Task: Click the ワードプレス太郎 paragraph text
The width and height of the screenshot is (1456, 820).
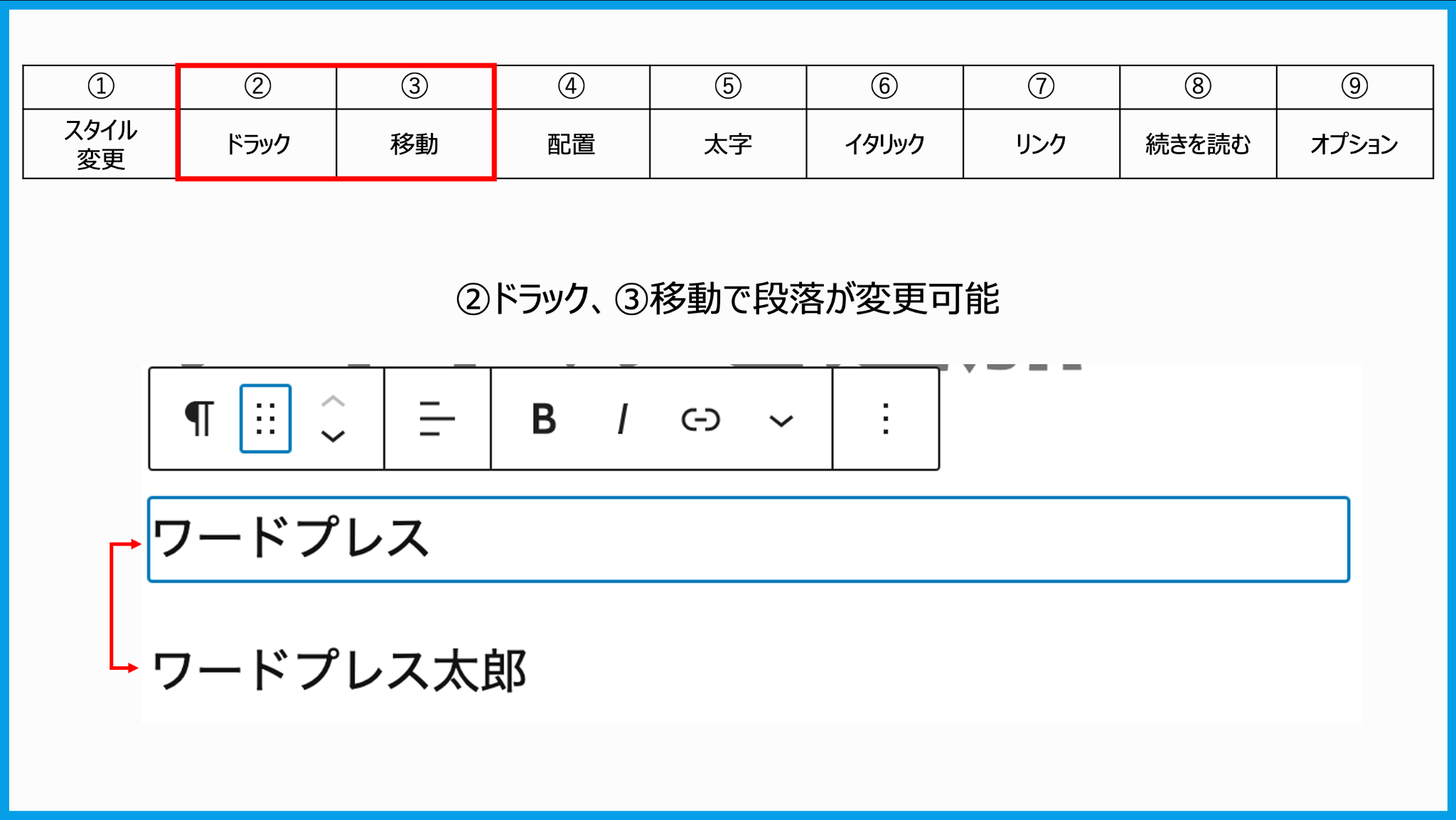Action: (339, 670)
